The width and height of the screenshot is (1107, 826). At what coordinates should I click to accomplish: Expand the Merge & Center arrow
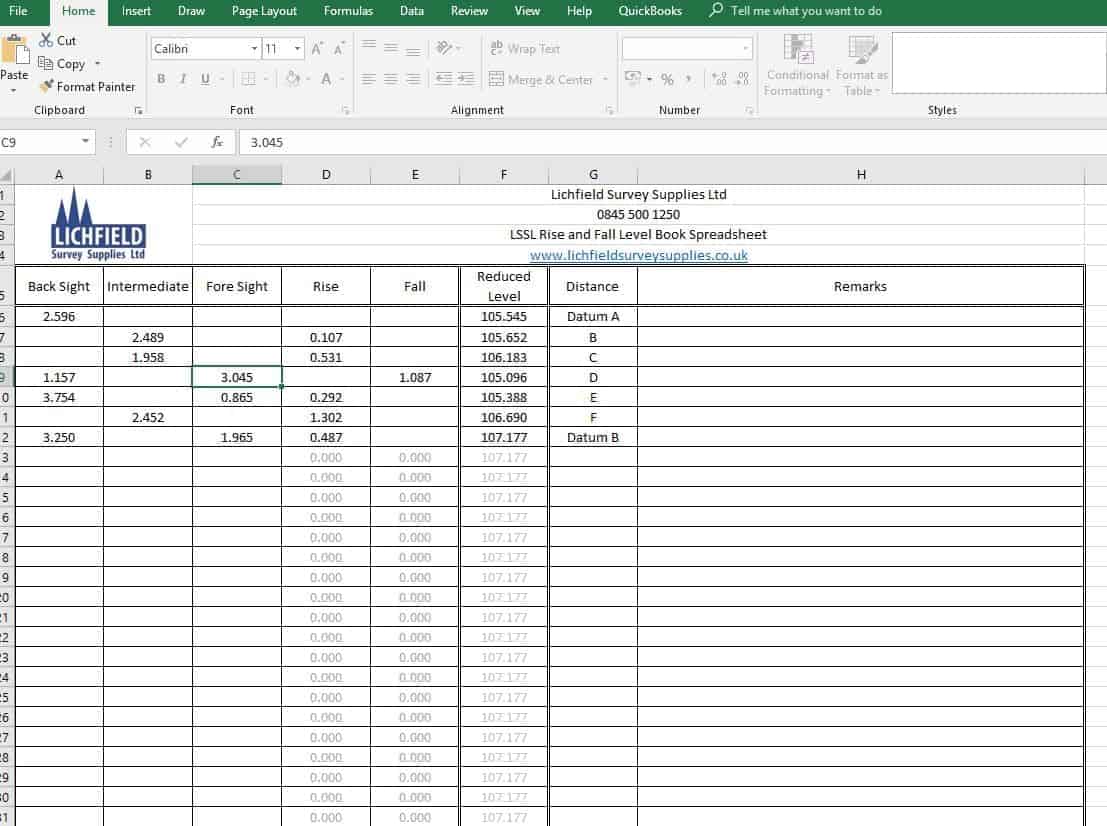pos(605,79)
